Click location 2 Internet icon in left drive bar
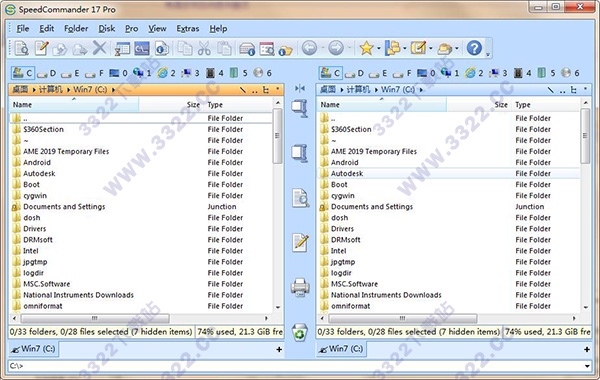 point(167,73)
